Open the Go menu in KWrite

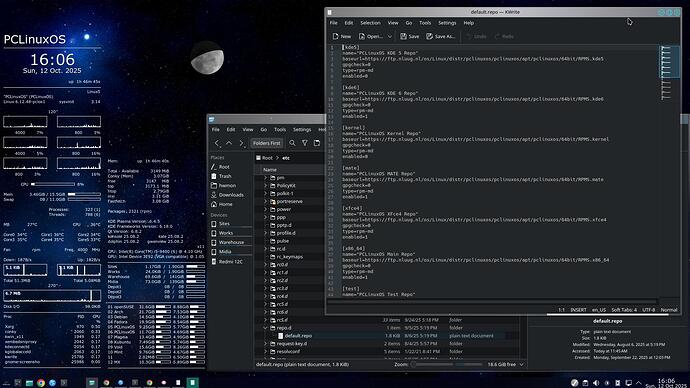point(409,23)
